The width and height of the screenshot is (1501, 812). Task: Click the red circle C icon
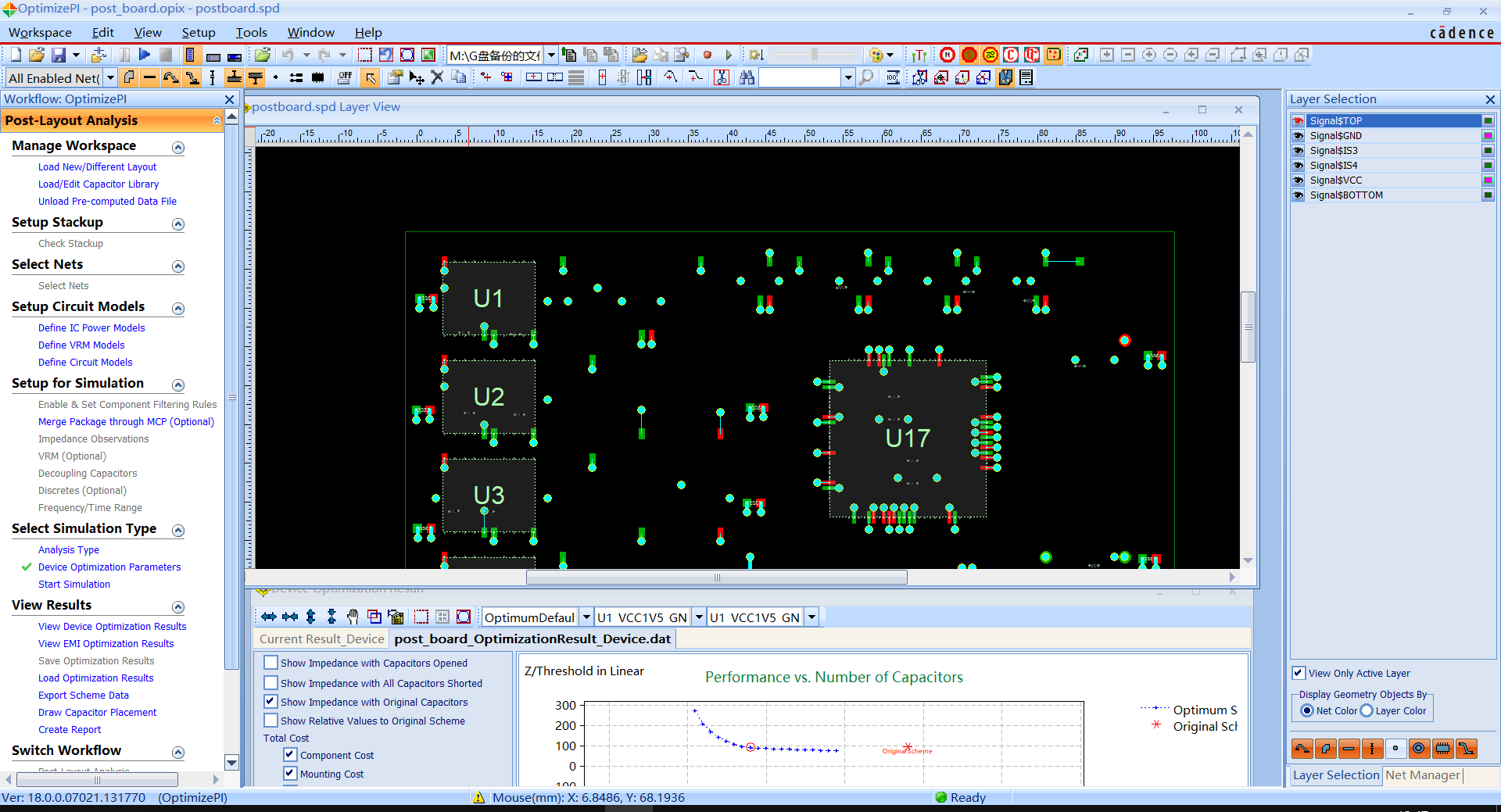click(1011, 55)
